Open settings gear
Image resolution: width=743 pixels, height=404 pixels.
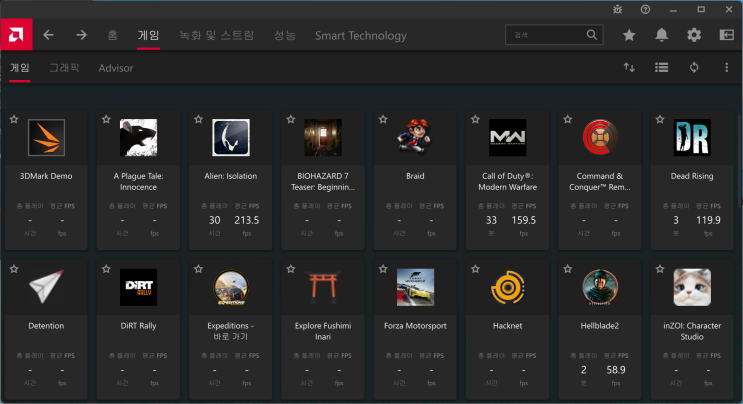click(x=694, y=35)
